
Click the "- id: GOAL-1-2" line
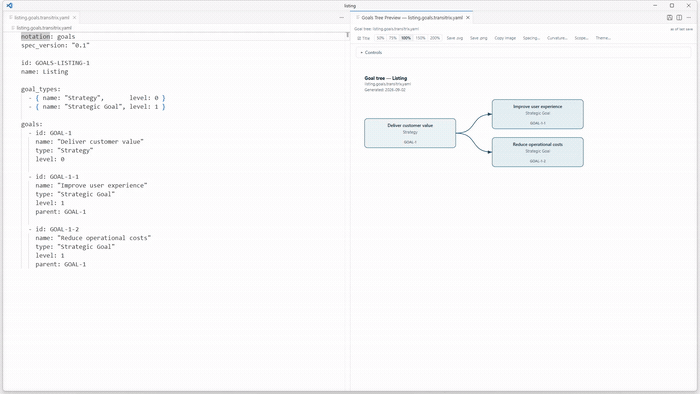coord(54,229)
